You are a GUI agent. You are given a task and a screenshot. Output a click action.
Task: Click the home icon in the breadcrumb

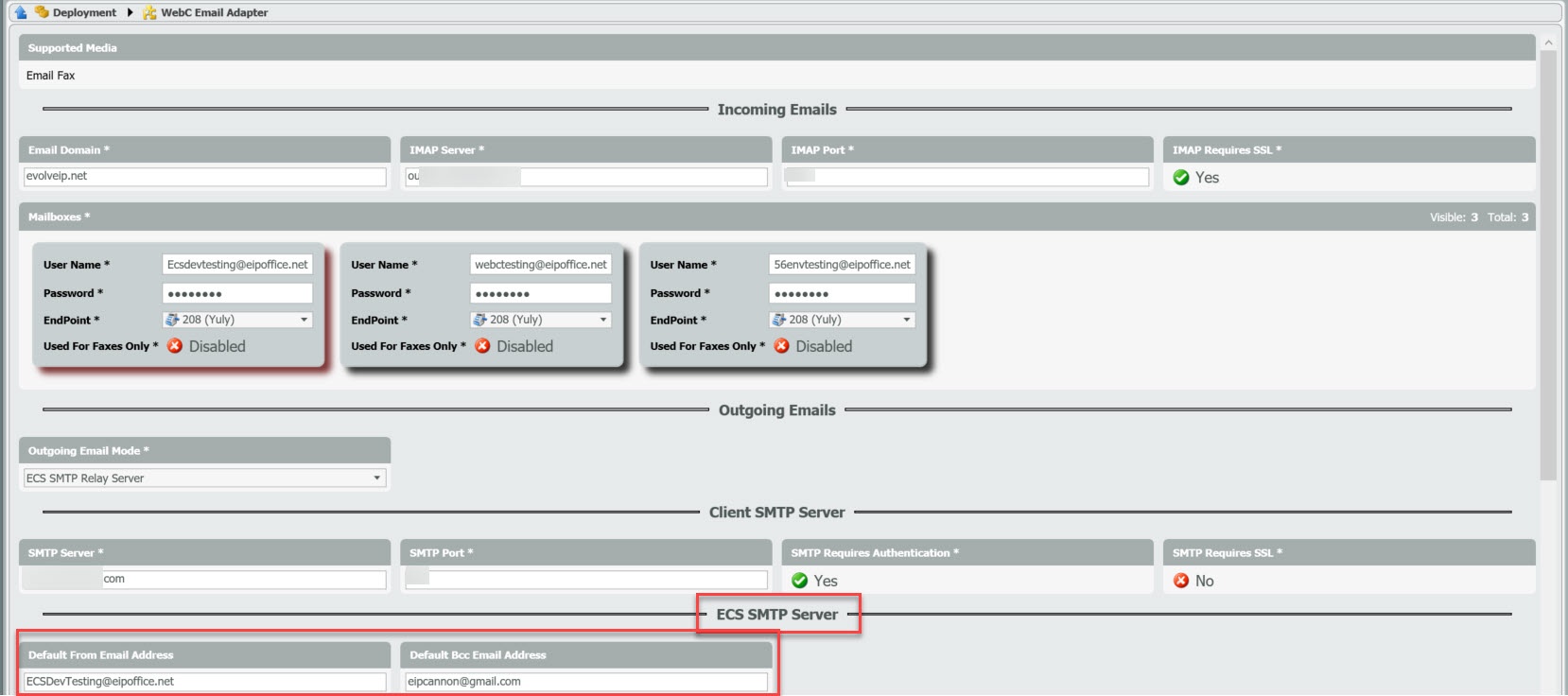20,12
